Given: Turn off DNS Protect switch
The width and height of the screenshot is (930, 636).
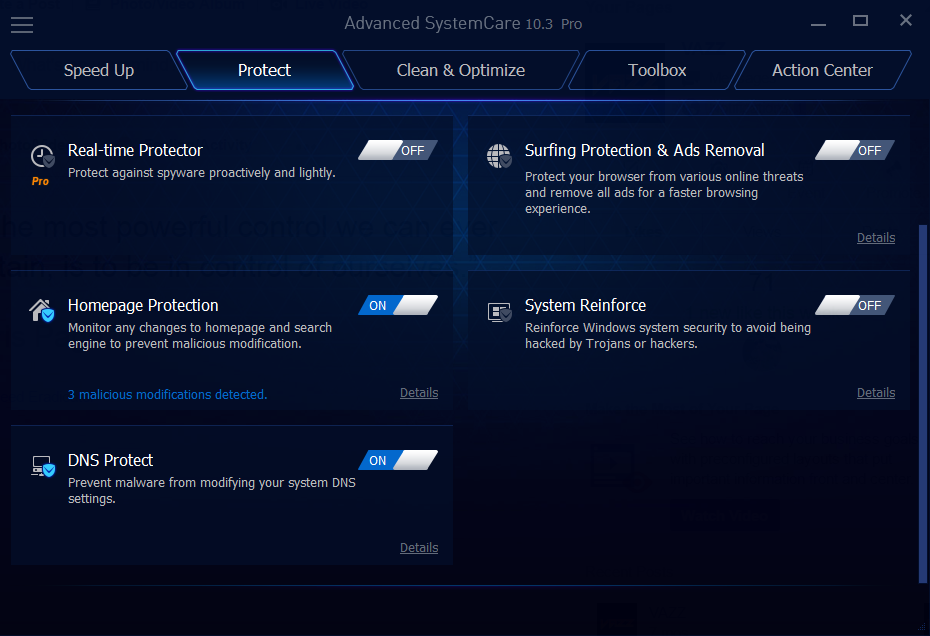Looking at the screenshot, I should pyautogui.click(x=398, y=460).
